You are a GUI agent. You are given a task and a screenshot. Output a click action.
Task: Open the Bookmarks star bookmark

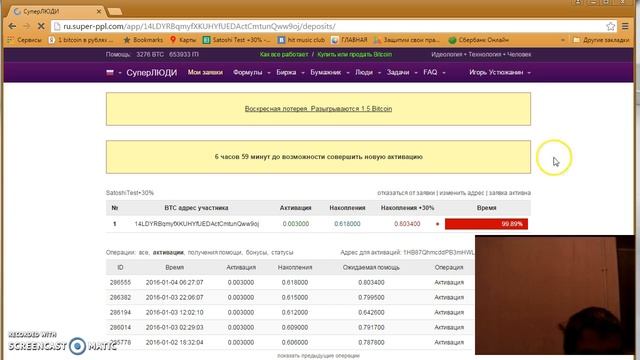point(143,40)
